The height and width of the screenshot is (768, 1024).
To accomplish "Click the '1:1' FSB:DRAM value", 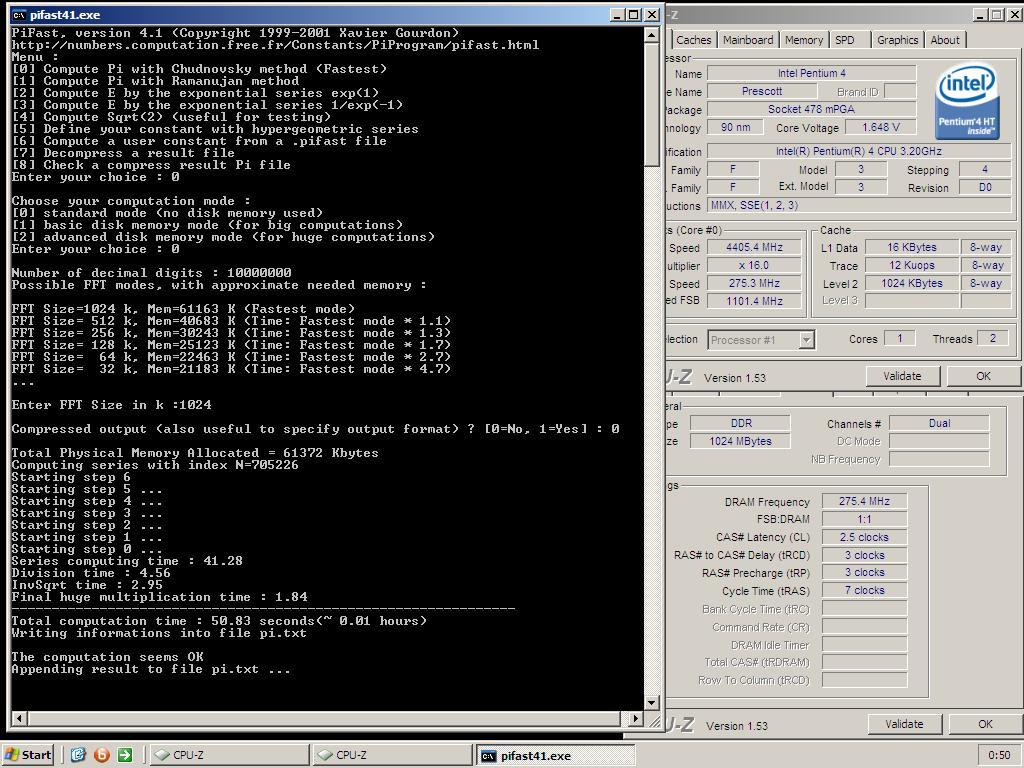I will (x=864, y=519).
